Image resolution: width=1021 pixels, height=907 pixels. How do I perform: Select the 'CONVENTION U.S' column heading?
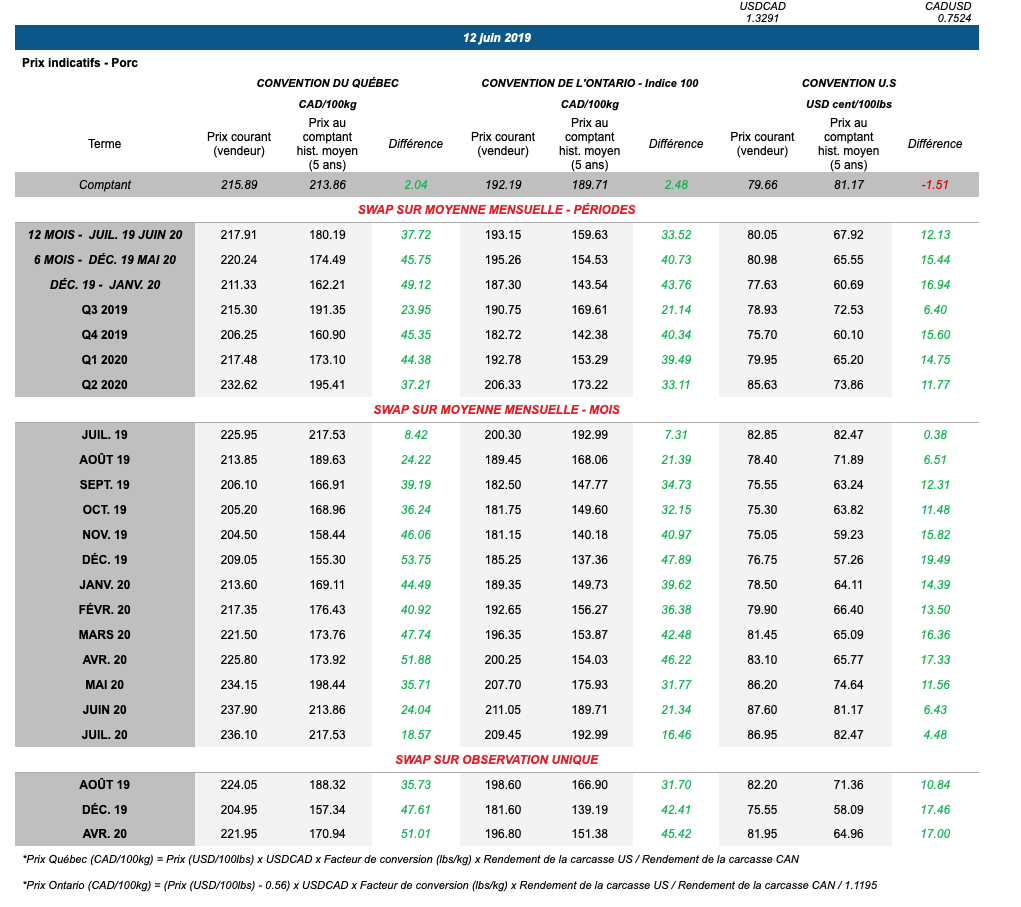tap(849, 83)
